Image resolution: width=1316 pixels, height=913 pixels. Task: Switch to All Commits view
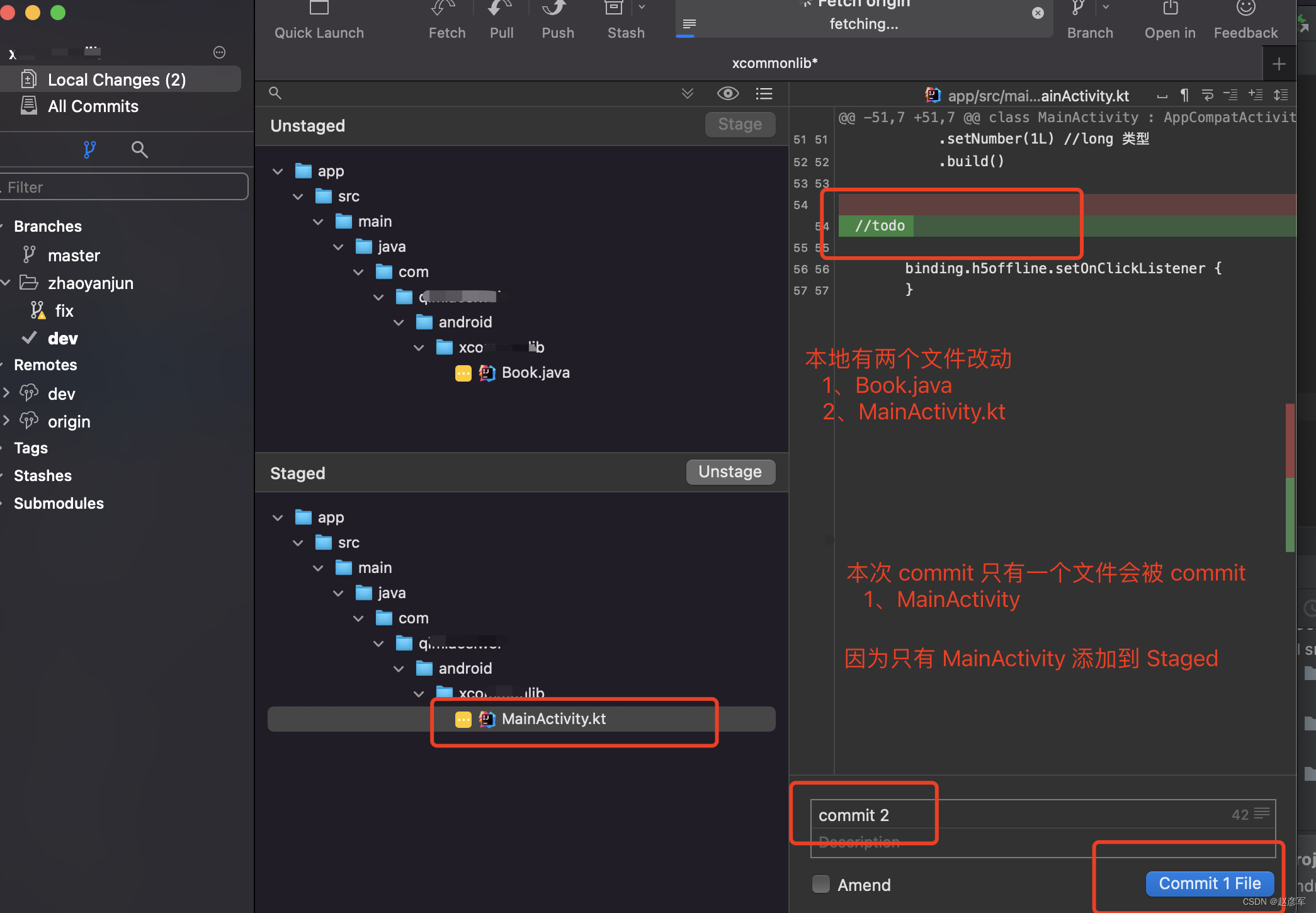coord(93,106)
